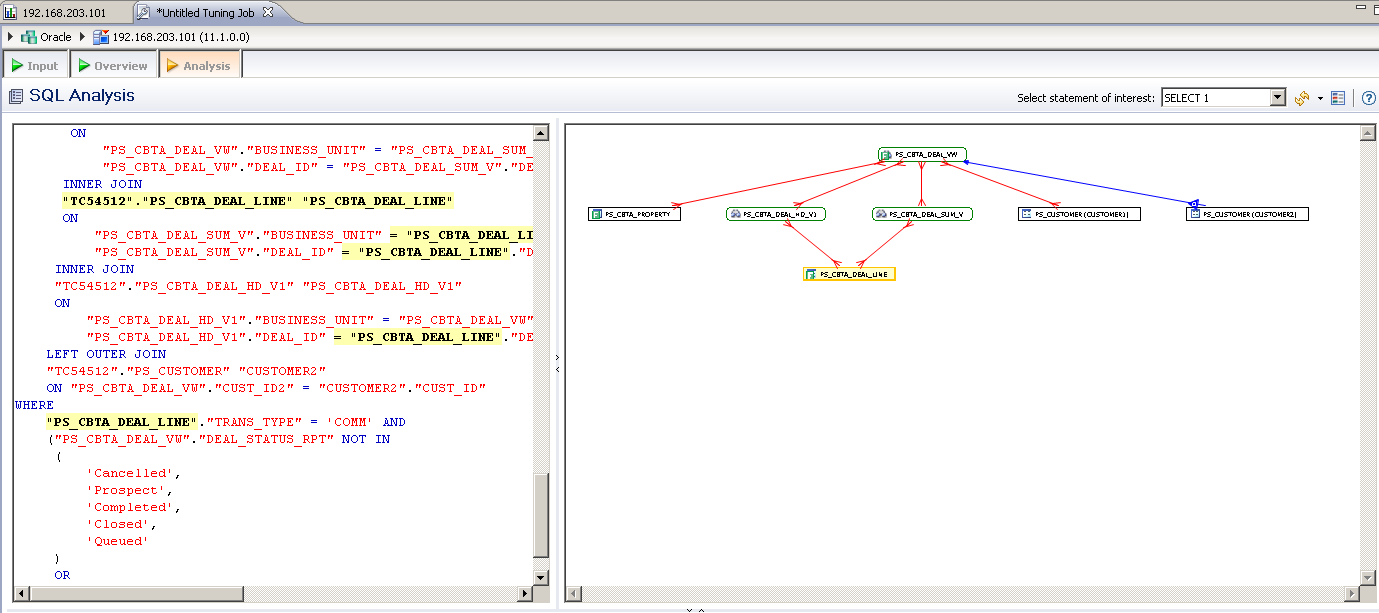
Task: Click the first INNER JOIN keyword line
Action: tap(103, 184)
